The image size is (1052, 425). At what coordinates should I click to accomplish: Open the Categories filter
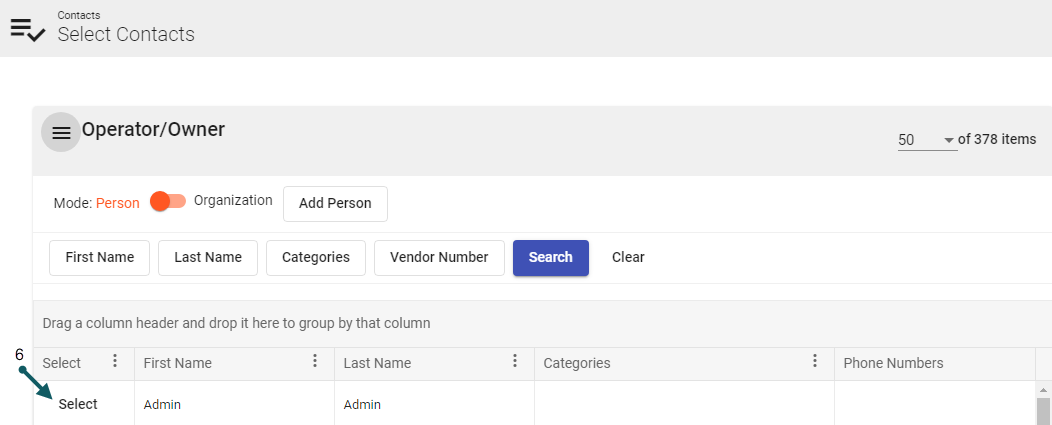(316, 257)
